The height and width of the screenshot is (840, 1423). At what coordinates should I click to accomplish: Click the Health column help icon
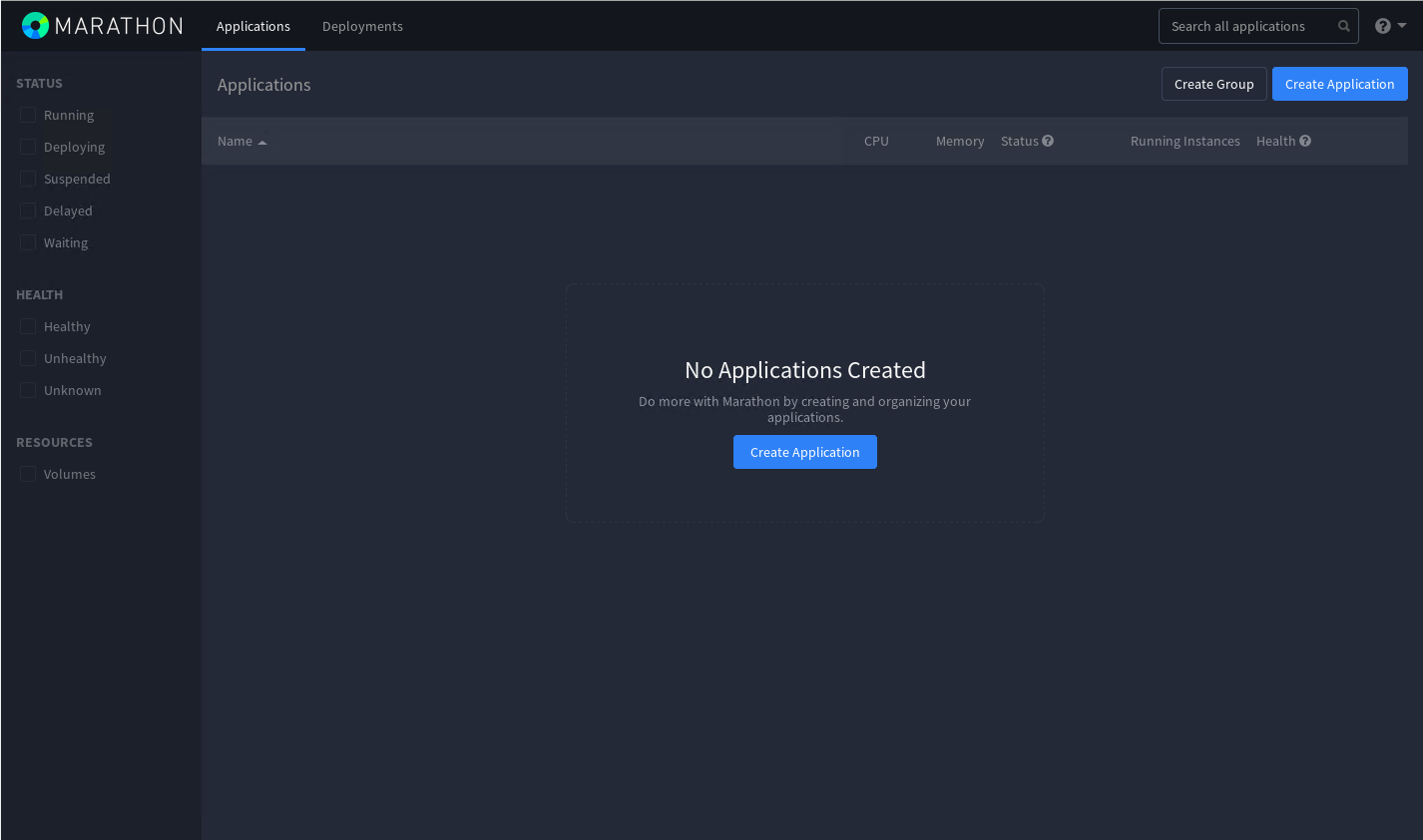pos(1305,141)
